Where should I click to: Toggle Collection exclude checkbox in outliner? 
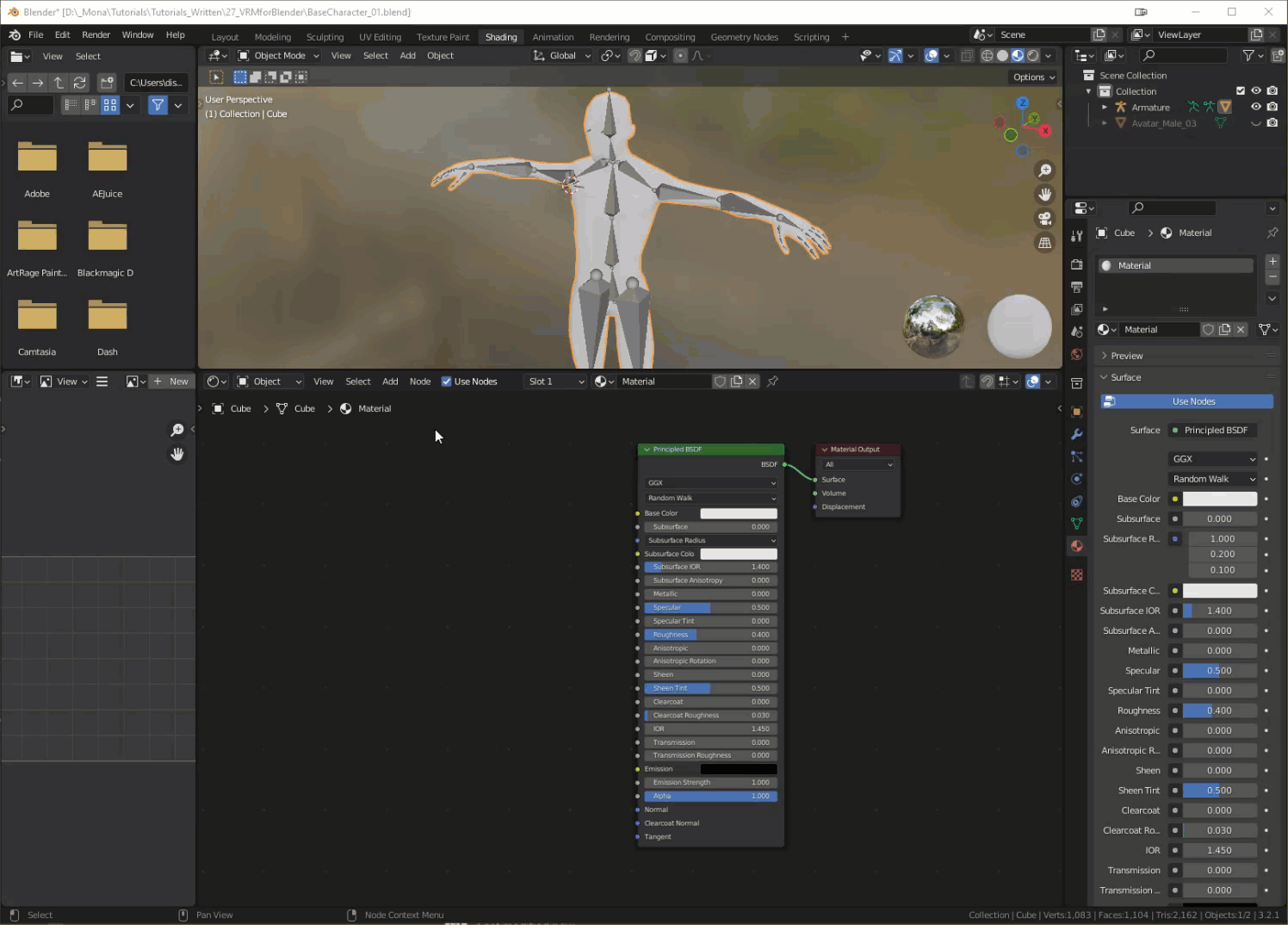click(1240, 91)
